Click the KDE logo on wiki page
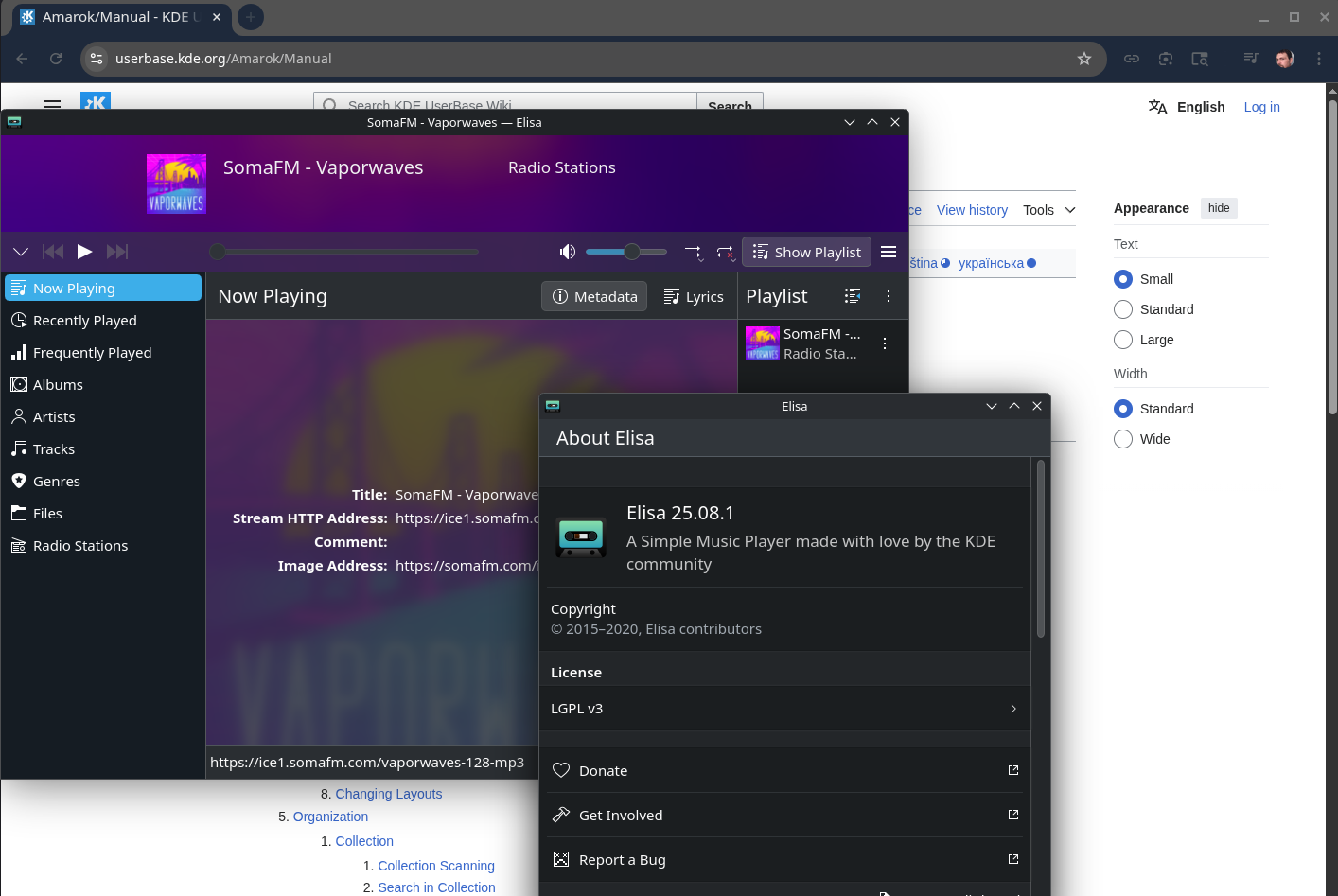The image size is (1338, 896). pyautogui.click(x=96, y=100)
